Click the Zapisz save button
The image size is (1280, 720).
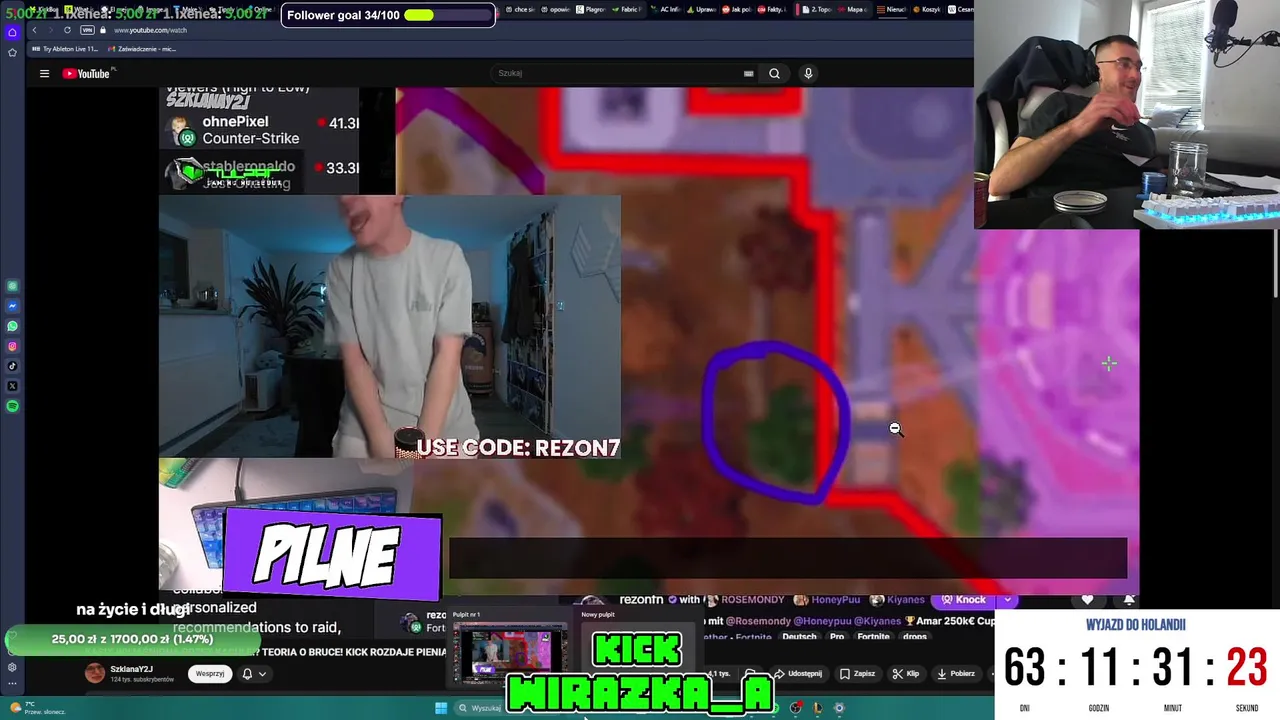click(857, 674)
